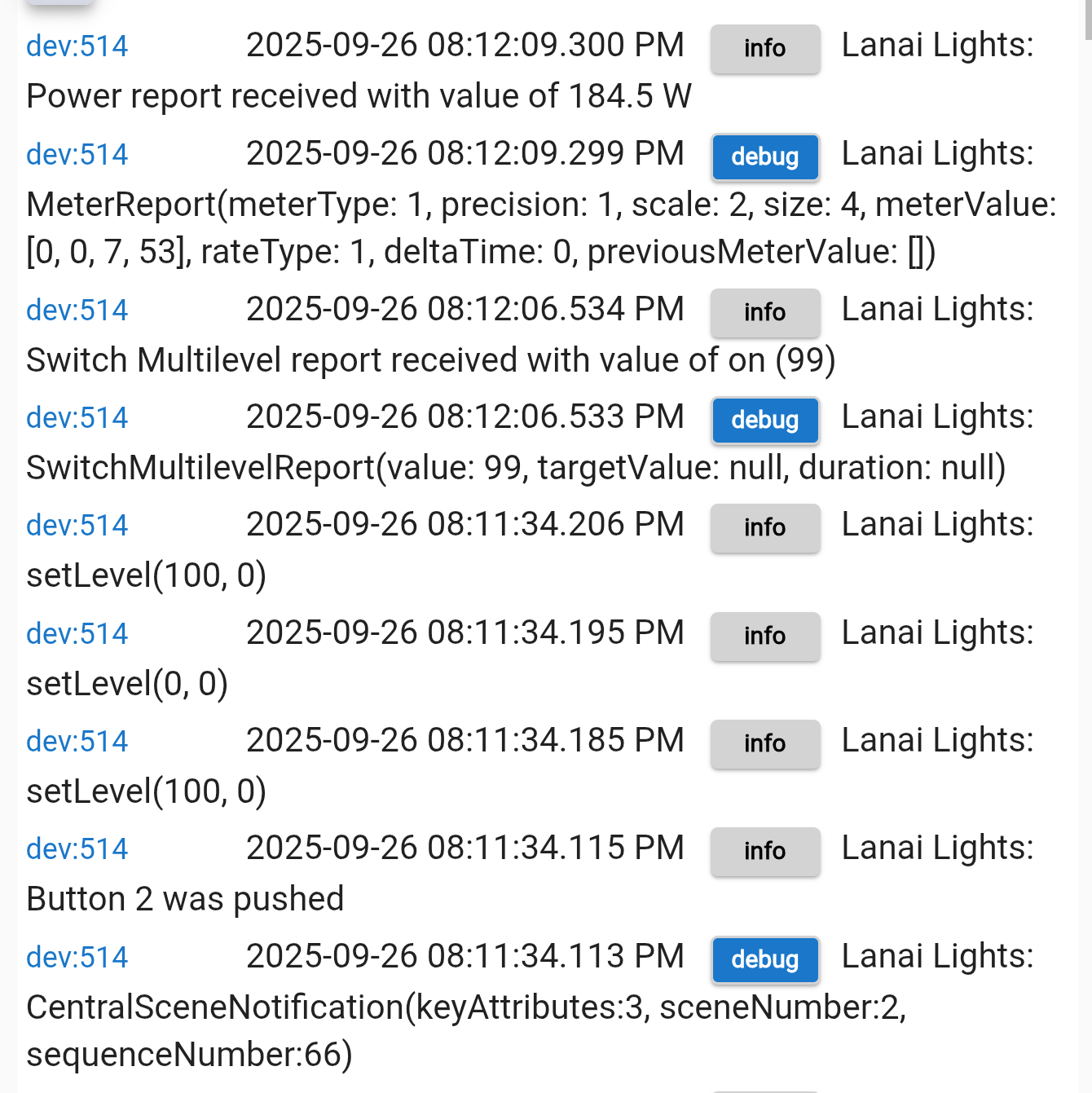Open dev:514 link for Button 2 pushed entry
Image resolution: width=1092 pixels, height=1093 pixels.
click(x=77, y=849)
